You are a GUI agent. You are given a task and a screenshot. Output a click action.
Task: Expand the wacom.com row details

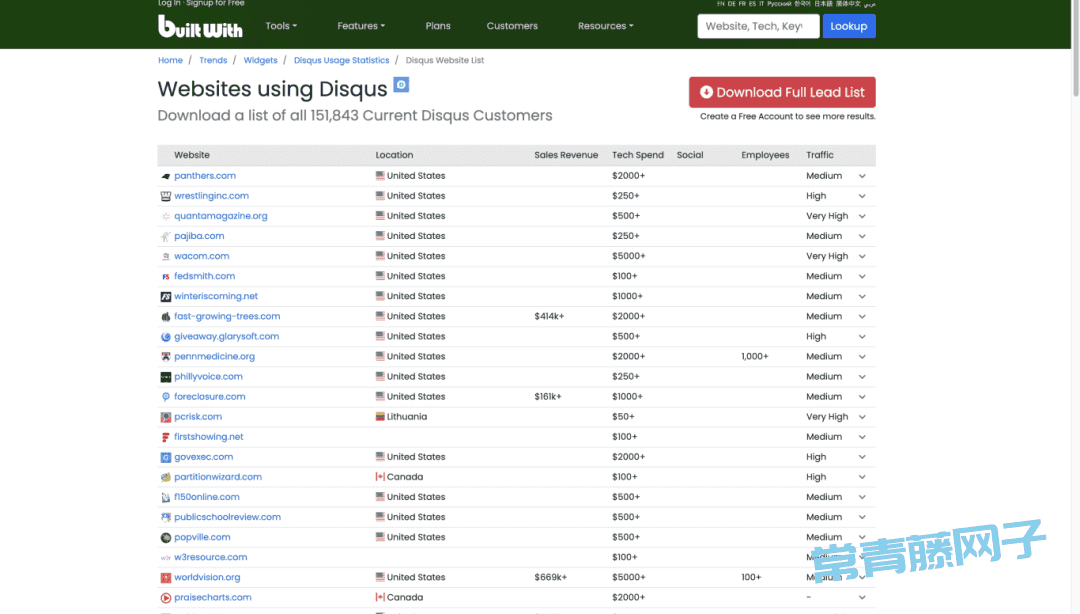(862, 256)
